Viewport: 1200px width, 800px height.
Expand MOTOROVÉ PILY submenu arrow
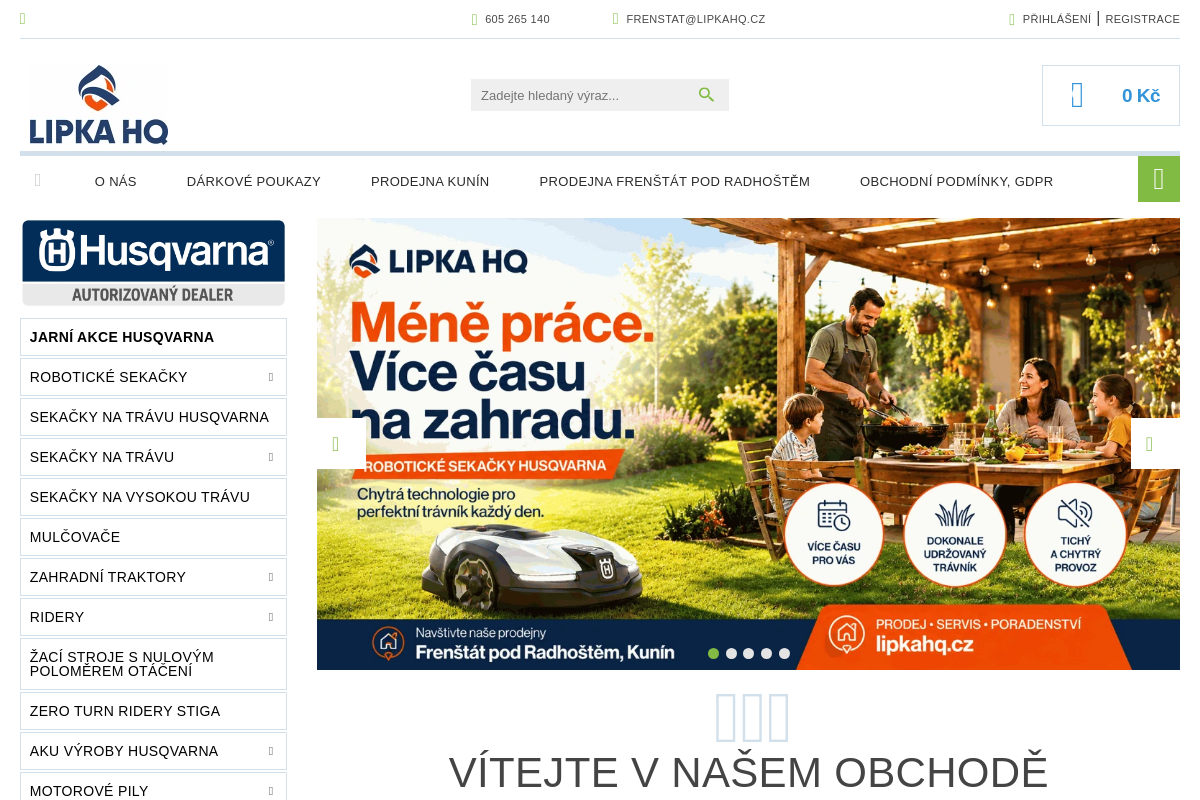click(x=271, y=791)
